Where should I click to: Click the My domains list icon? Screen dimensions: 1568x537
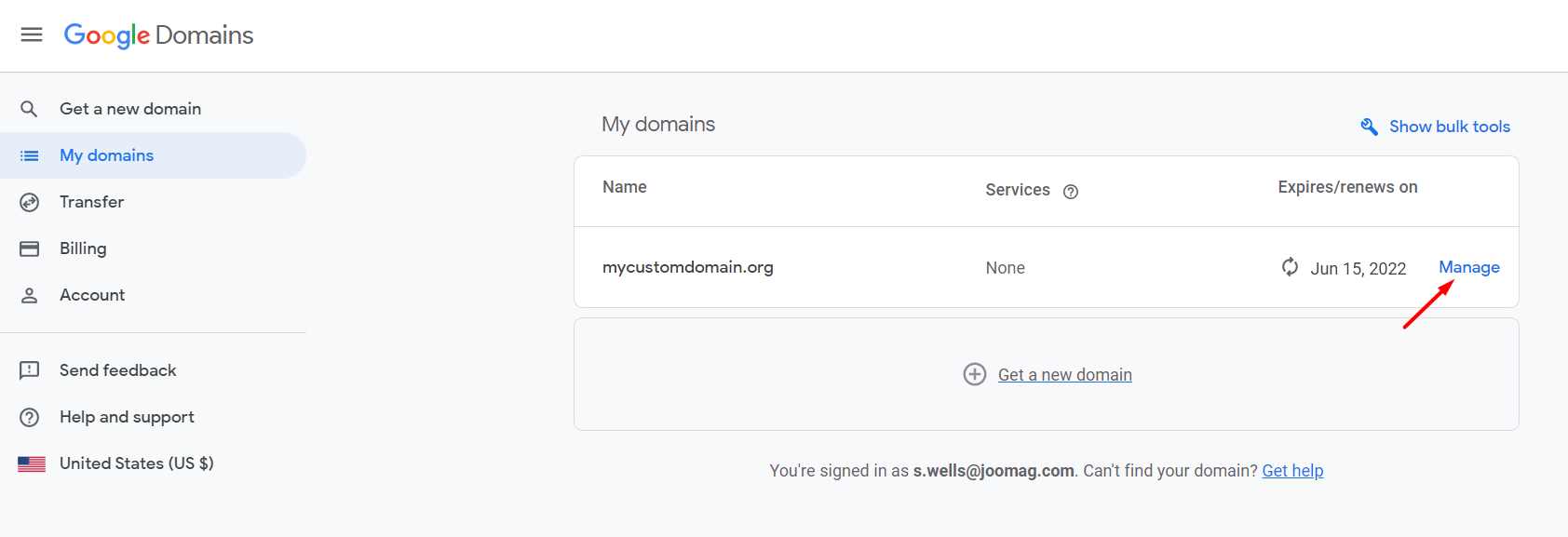[30, 155]
